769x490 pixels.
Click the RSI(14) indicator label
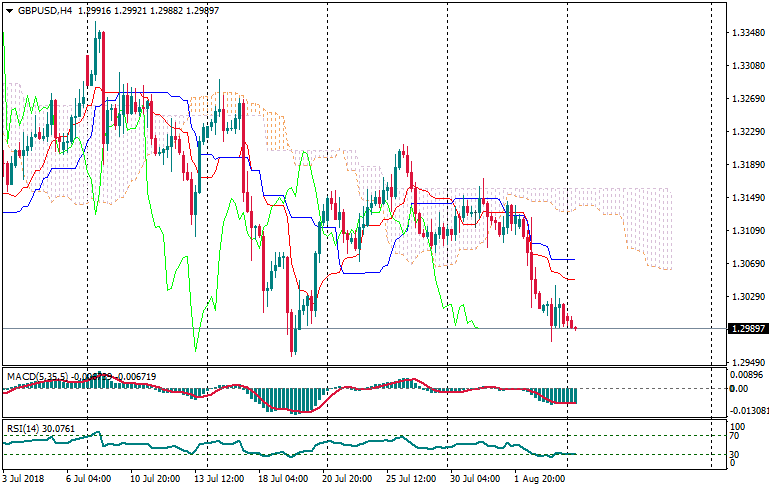23,429
